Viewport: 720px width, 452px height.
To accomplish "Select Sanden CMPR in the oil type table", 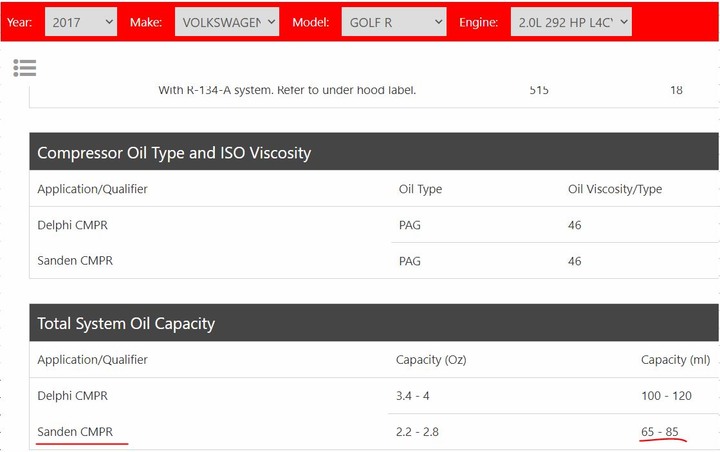I will [x=75, y=260].
